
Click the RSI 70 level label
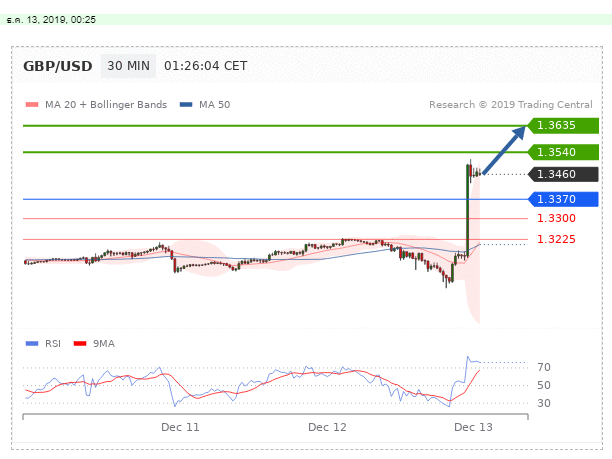544,367
